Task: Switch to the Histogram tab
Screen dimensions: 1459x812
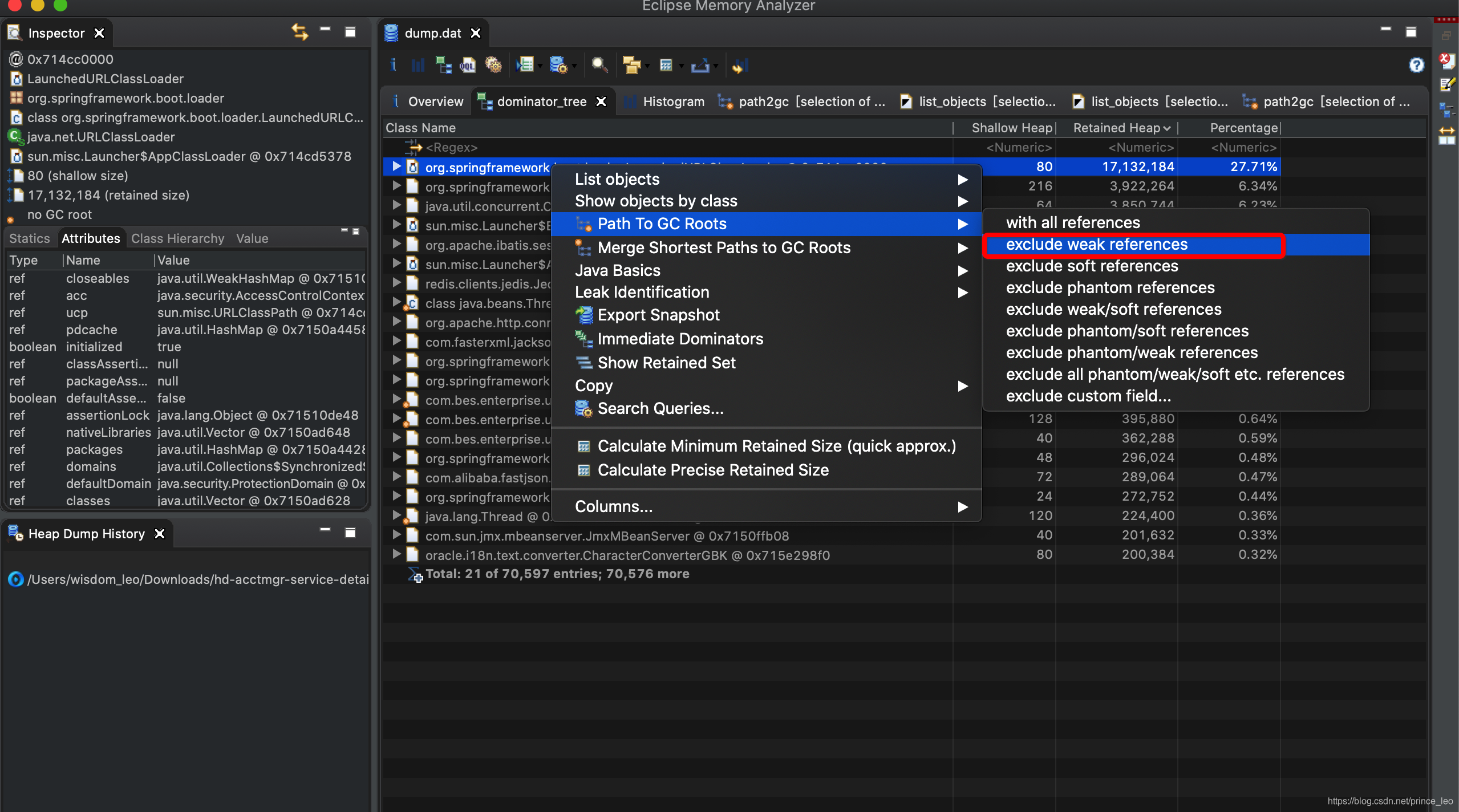Action: [673, 101]
